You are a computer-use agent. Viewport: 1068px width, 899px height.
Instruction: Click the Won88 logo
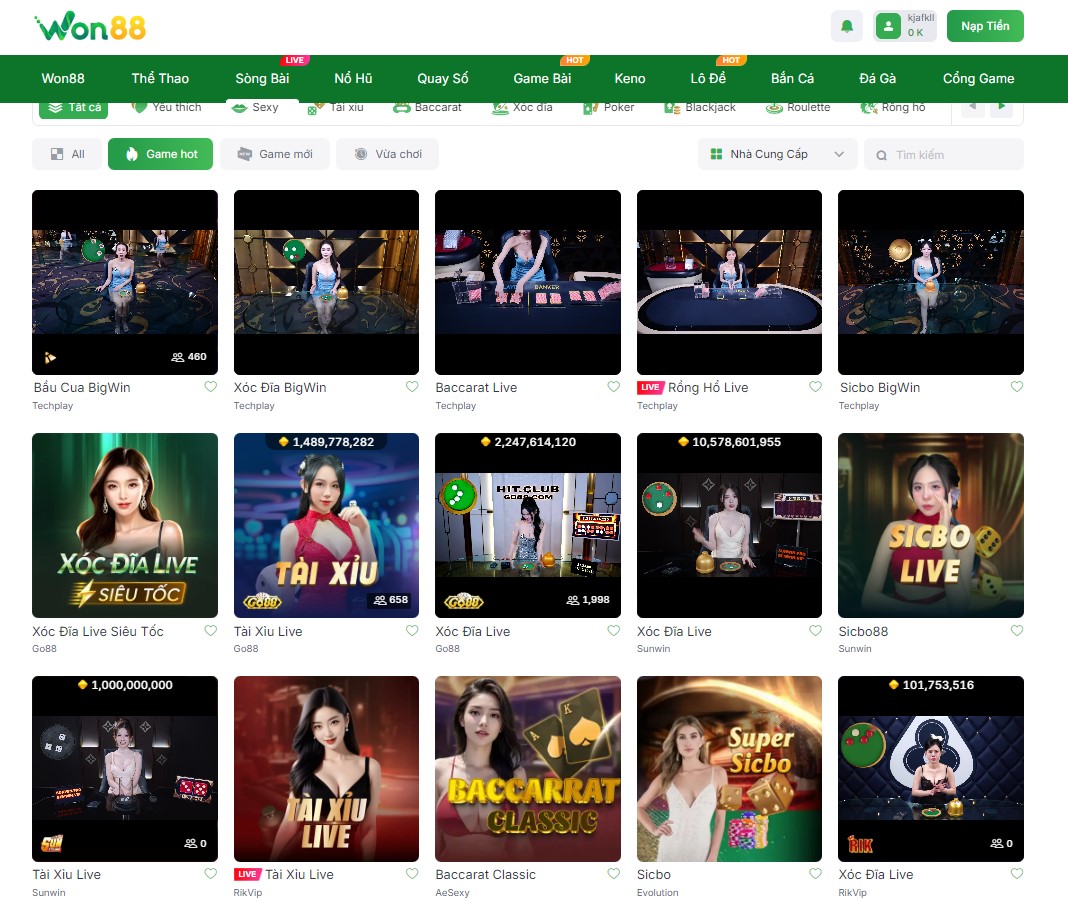pos(90,27)
